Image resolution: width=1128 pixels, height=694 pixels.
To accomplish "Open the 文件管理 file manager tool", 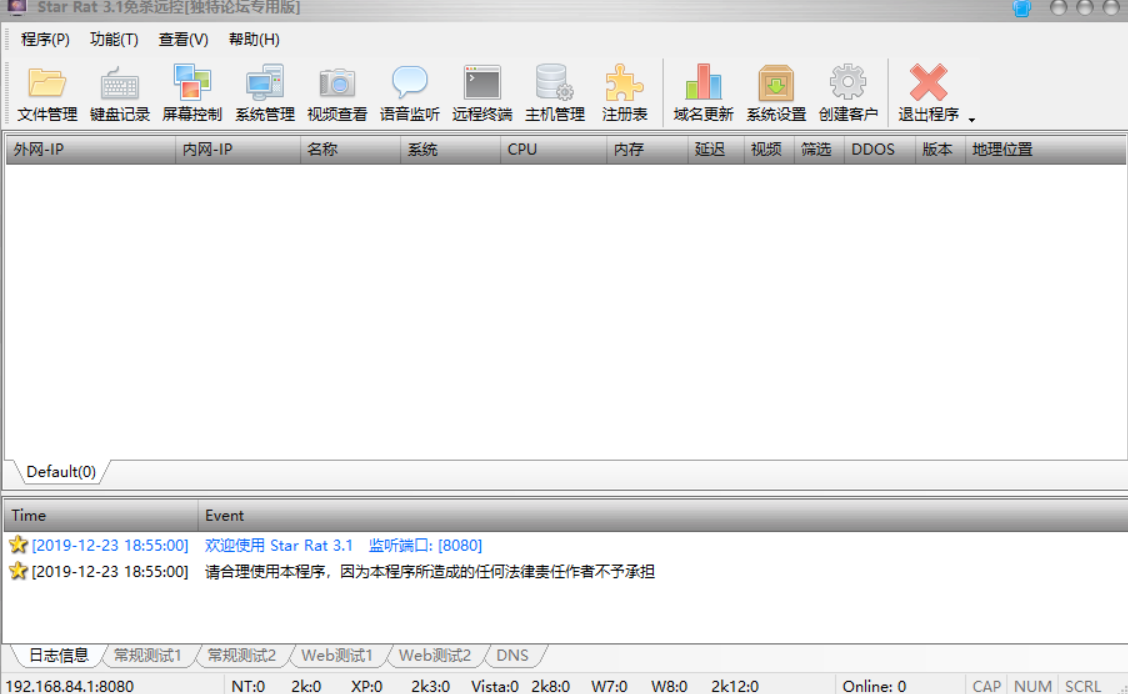I will [x=47, y=93].
